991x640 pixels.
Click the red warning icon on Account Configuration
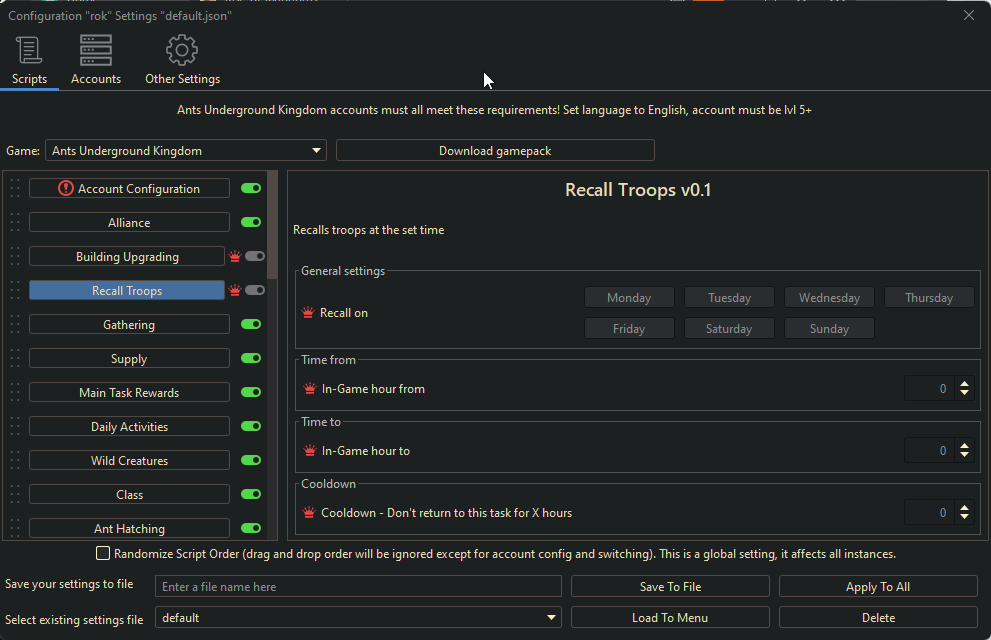(x=66, y=188)
